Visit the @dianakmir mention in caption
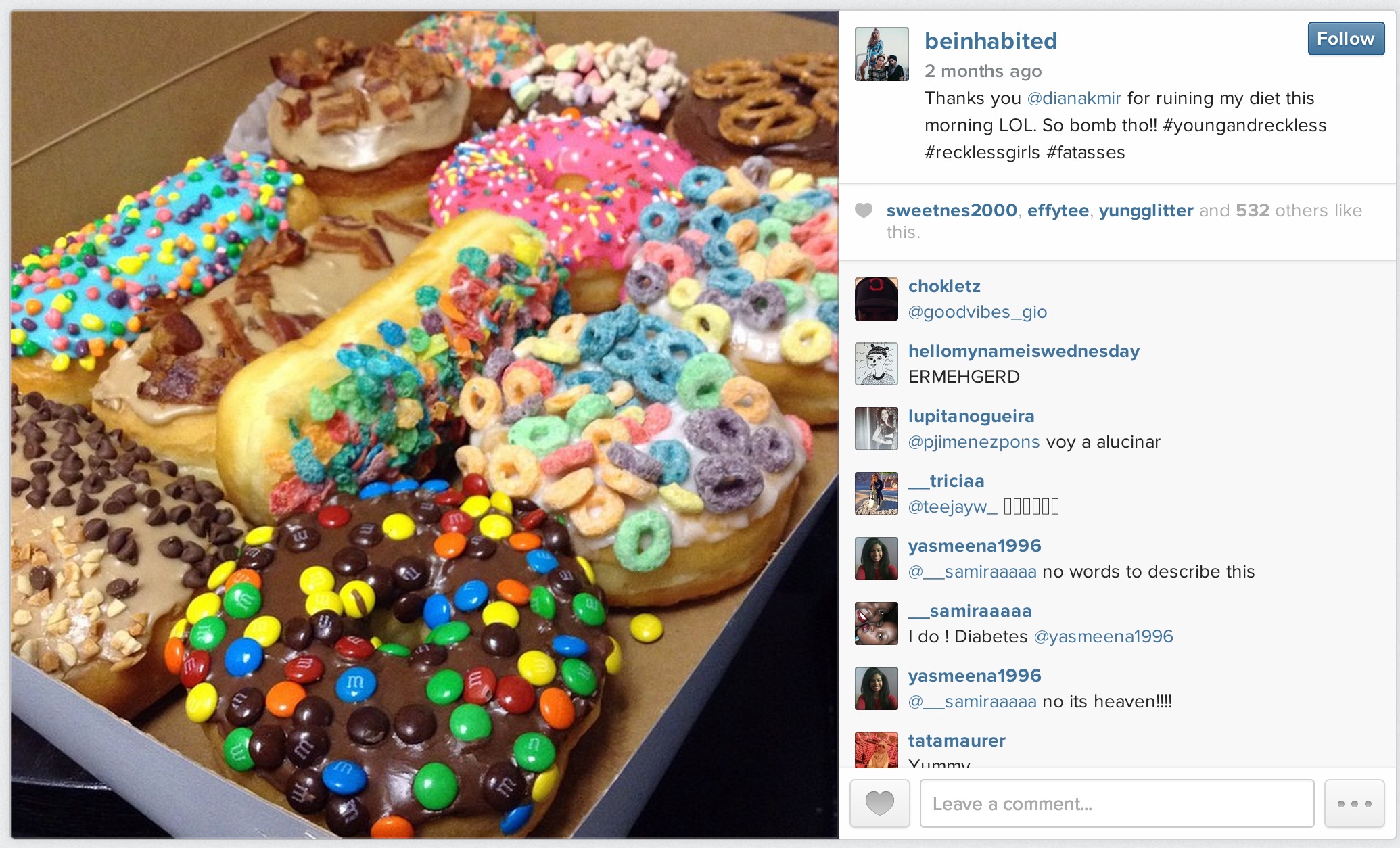The width and height of the screenshot is (1400, 848). pos(1074,99)
